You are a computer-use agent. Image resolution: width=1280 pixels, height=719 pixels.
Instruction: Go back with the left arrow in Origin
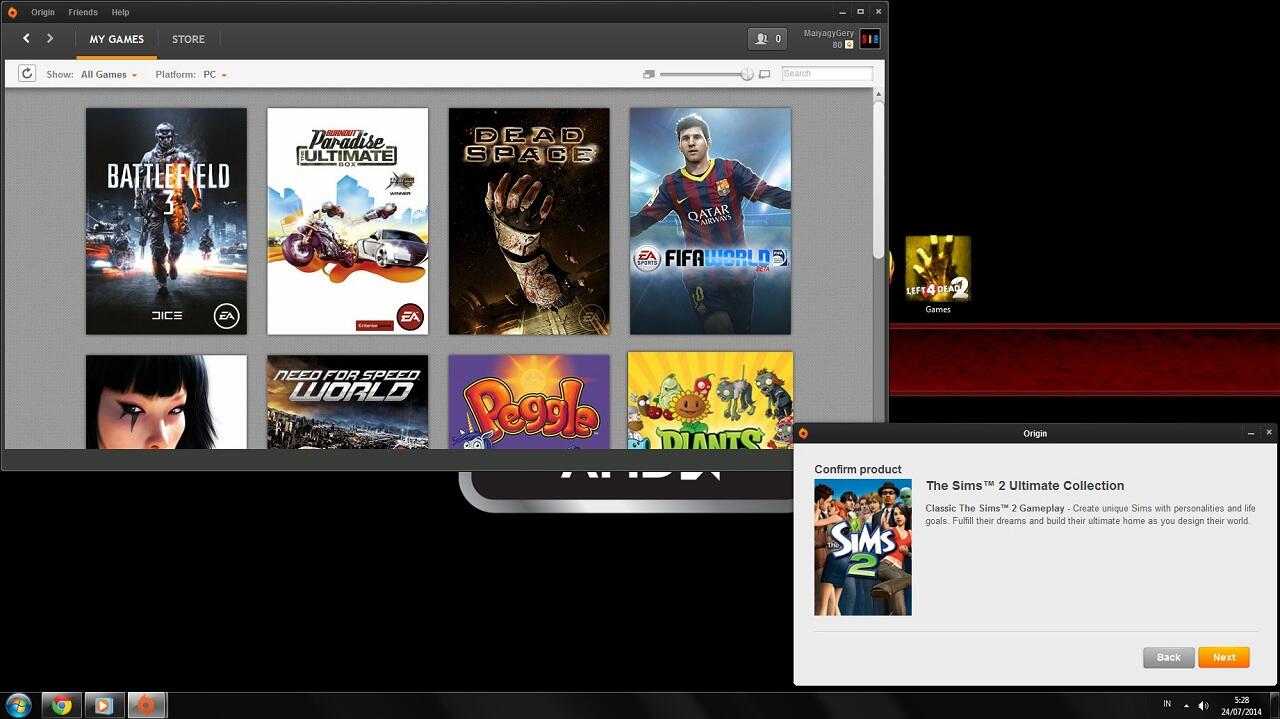(x=26, y=39)
